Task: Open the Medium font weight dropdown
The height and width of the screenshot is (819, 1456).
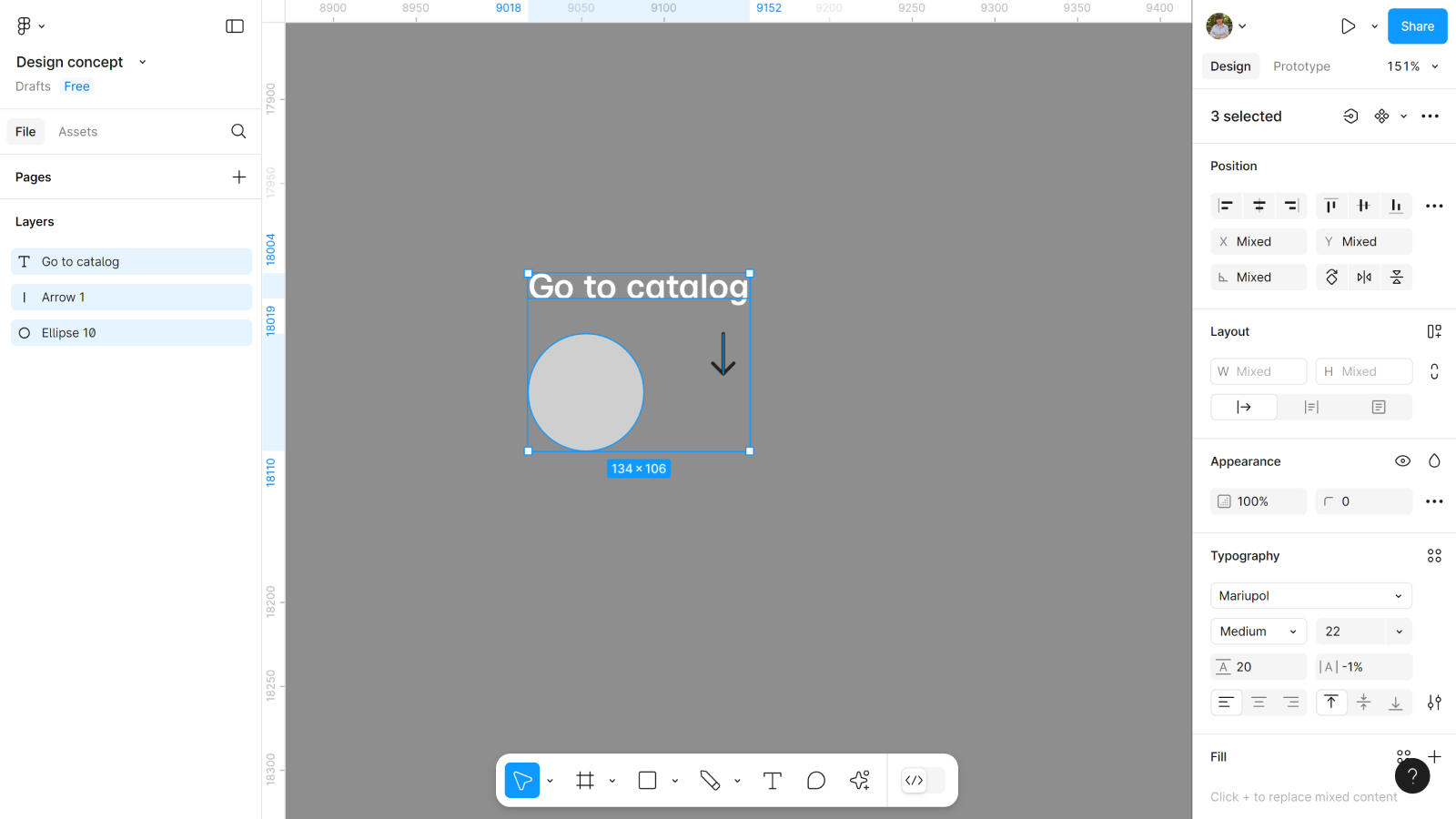Action: (1258, 632)
